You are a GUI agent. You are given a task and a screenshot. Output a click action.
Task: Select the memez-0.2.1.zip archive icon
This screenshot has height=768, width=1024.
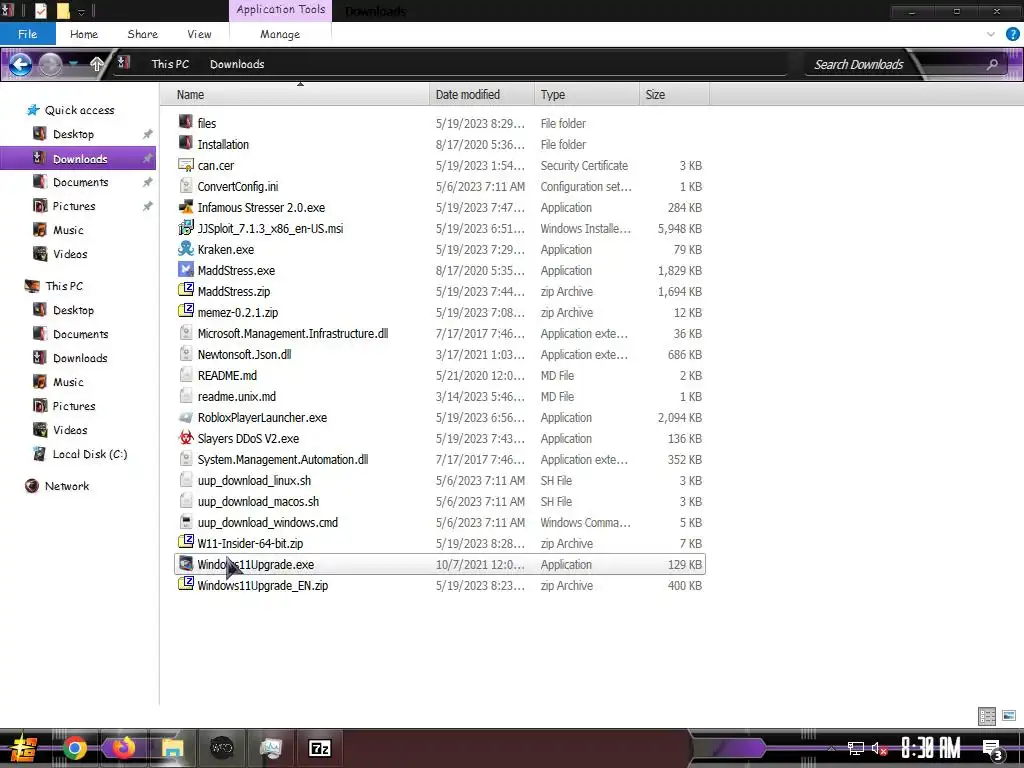pyautogui.click(x=186, y=312)
